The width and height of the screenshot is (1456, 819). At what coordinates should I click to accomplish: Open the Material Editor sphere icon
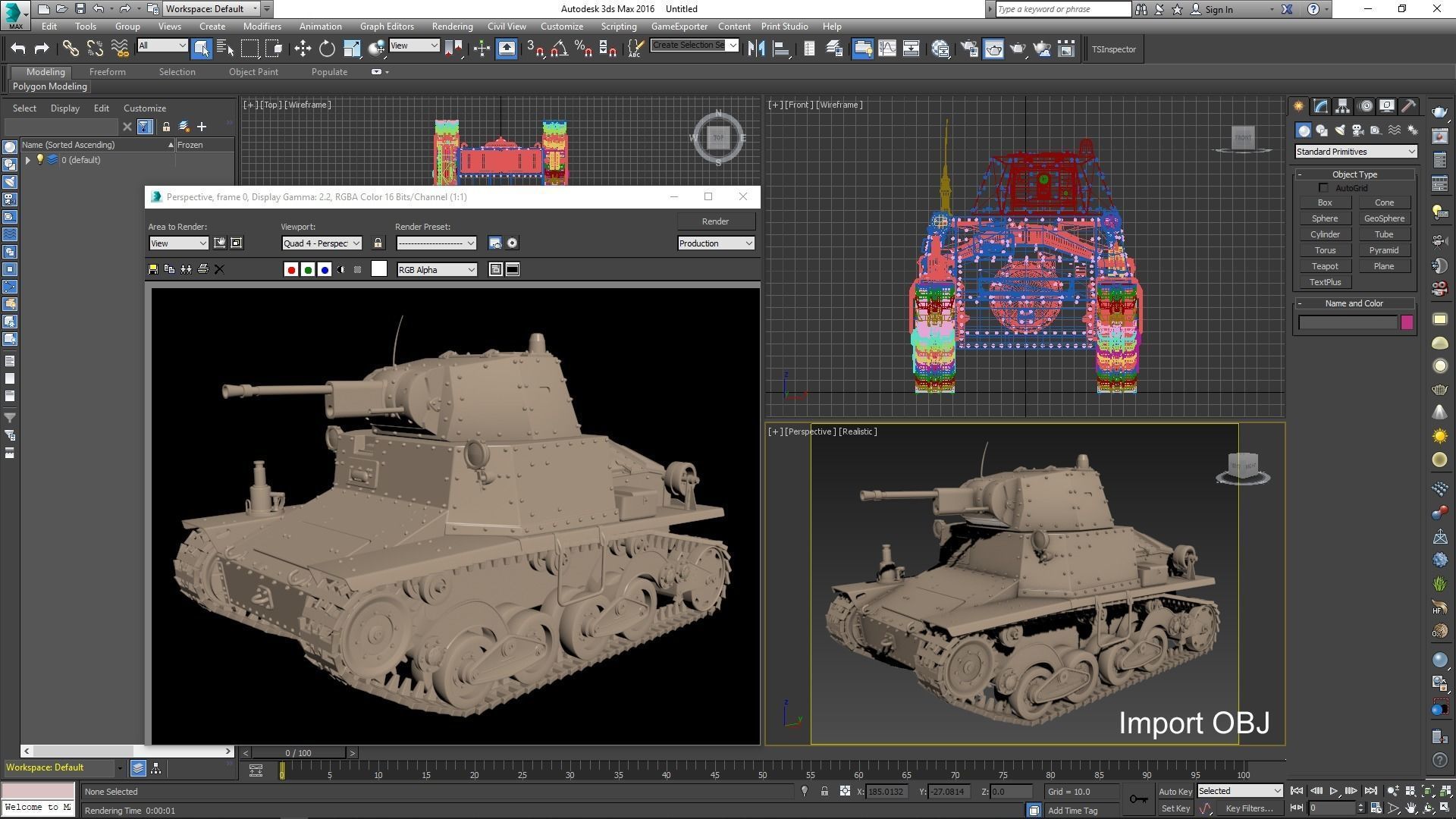click(940, 49)
